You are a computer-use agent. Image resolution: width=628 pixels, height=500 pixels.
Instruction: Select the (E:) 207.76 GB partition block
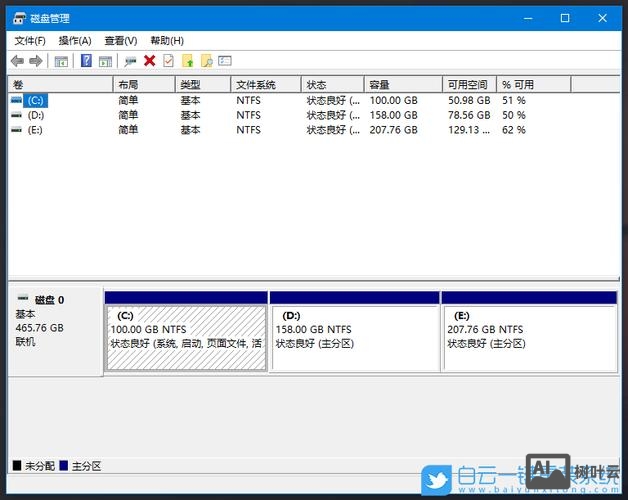pos(529,332)
